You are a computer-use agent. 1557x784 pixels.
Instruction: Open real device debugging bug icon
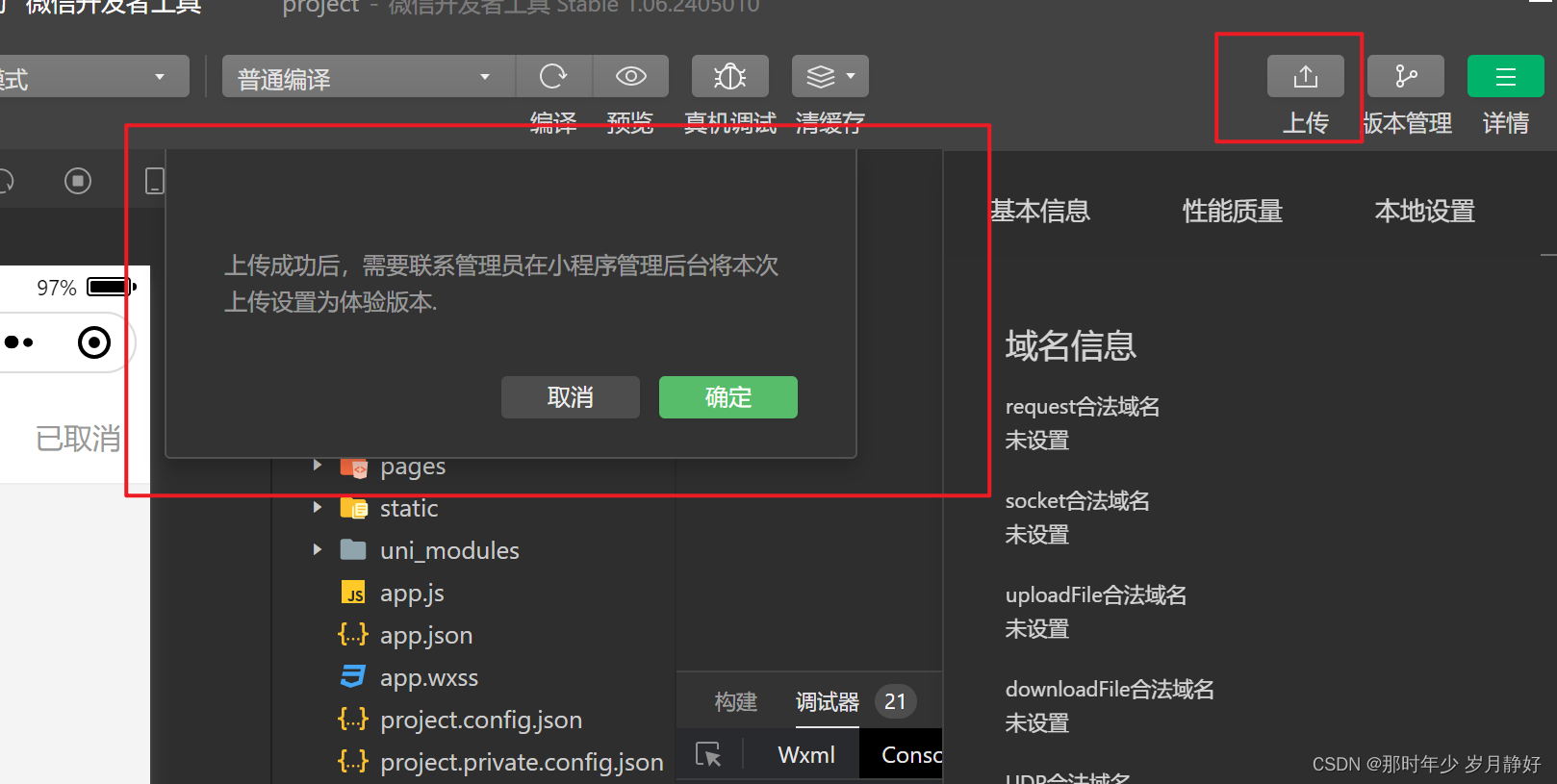(x=729, y=76)
